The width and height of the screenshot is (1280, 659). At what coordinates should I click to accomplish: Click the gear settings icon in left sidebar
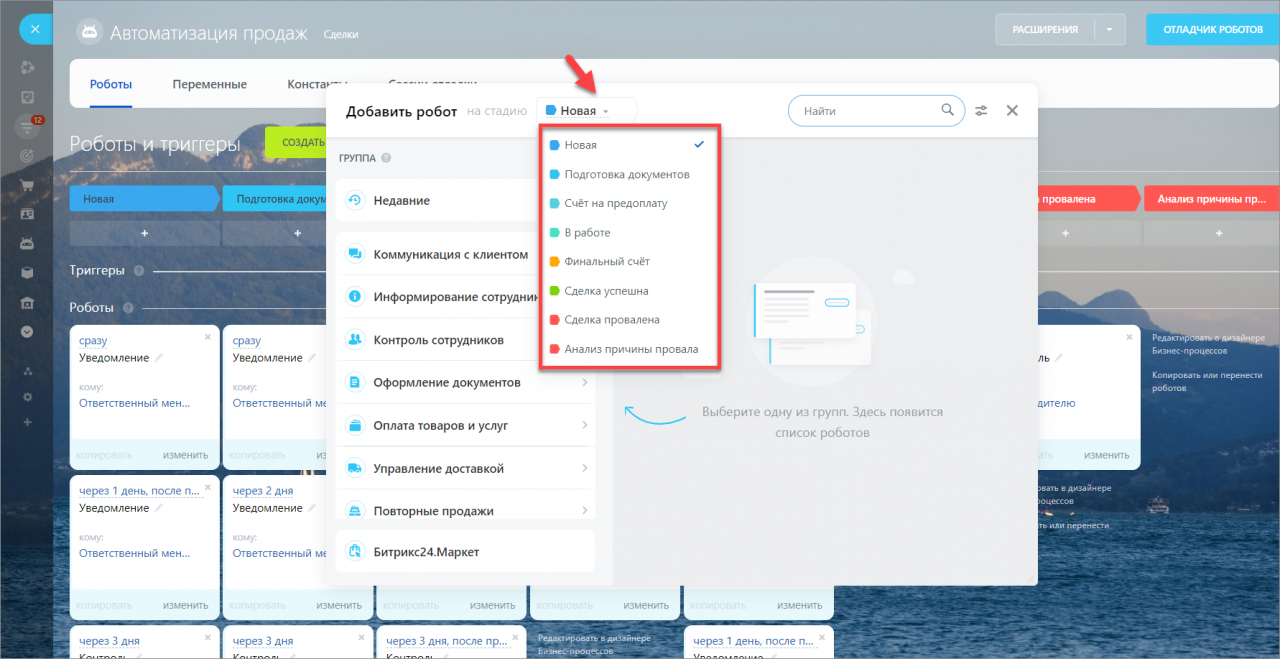click(28, 397)
